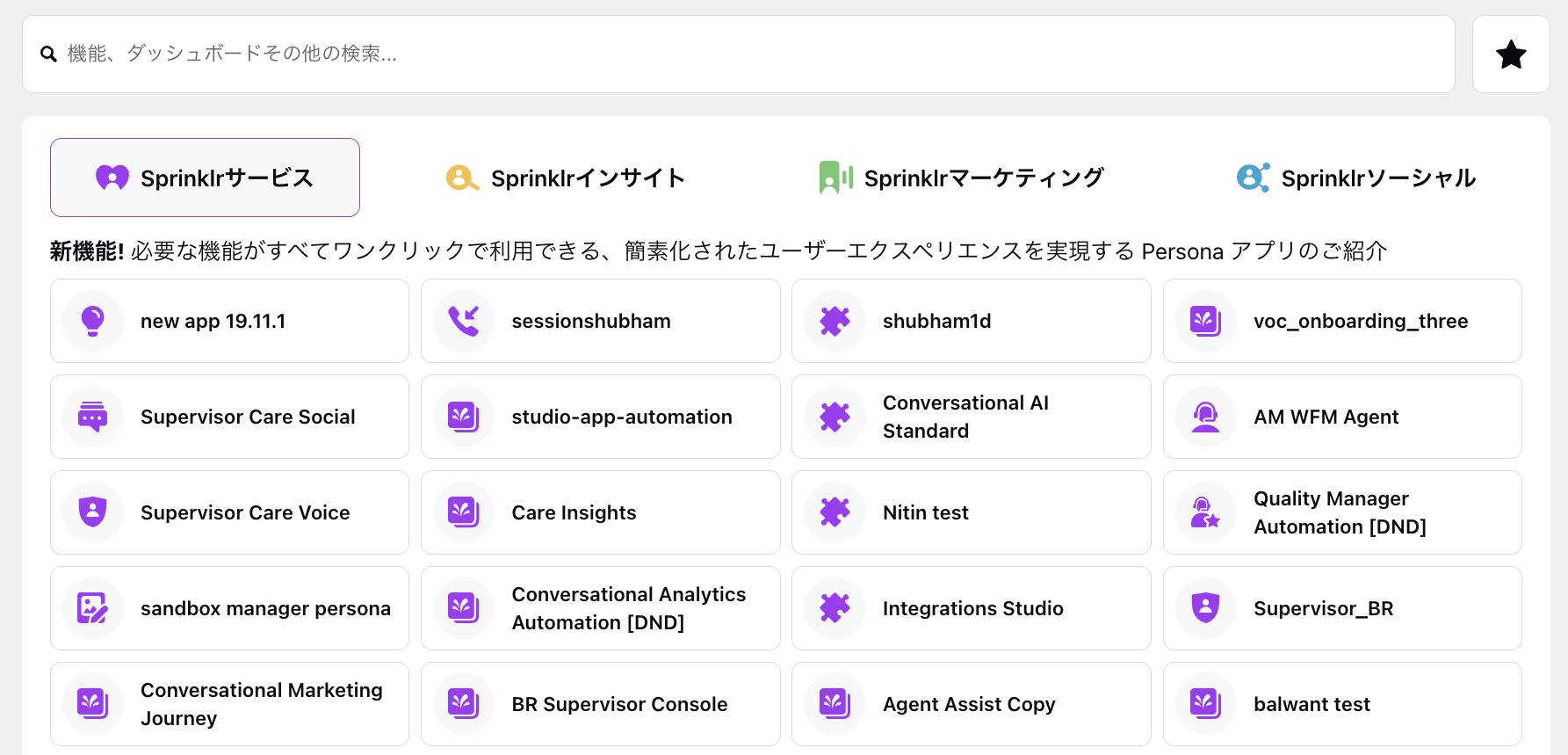Open the Nitin test app

(x=972, y=512)
